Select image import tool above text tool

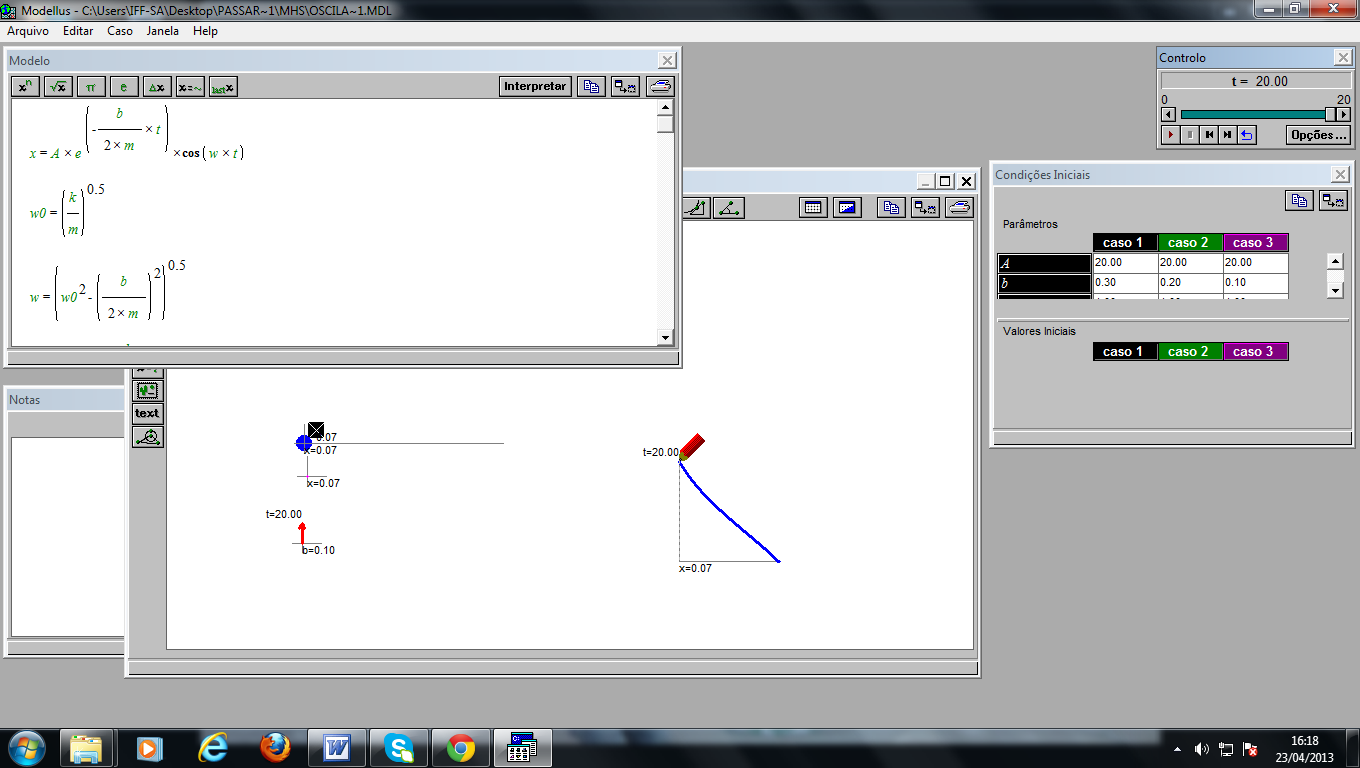click(147, 390)
